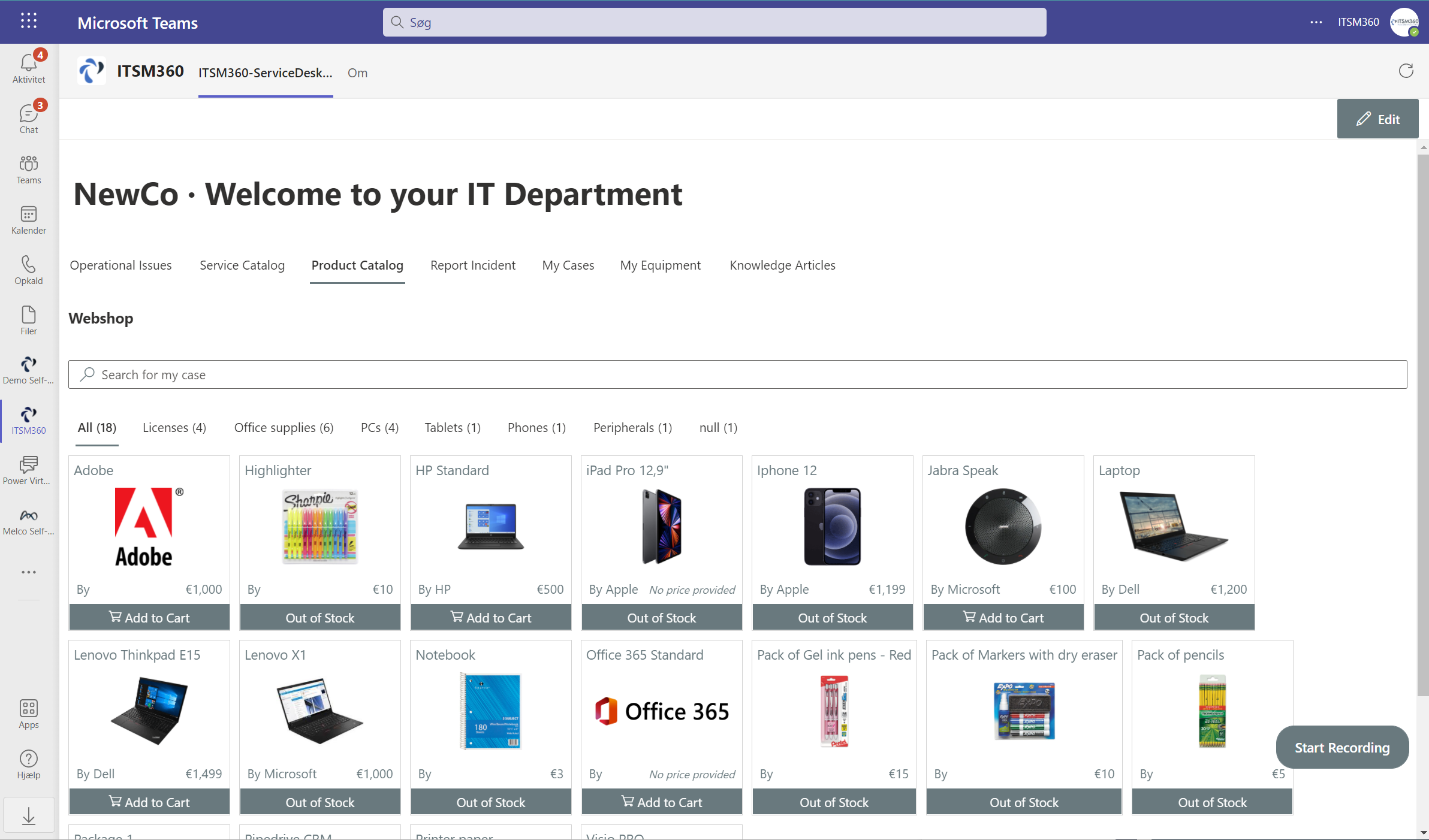This screenshot has width=1429, height=840.
Task: Click the ITSM360 app logo
Action: pos(92,71)
